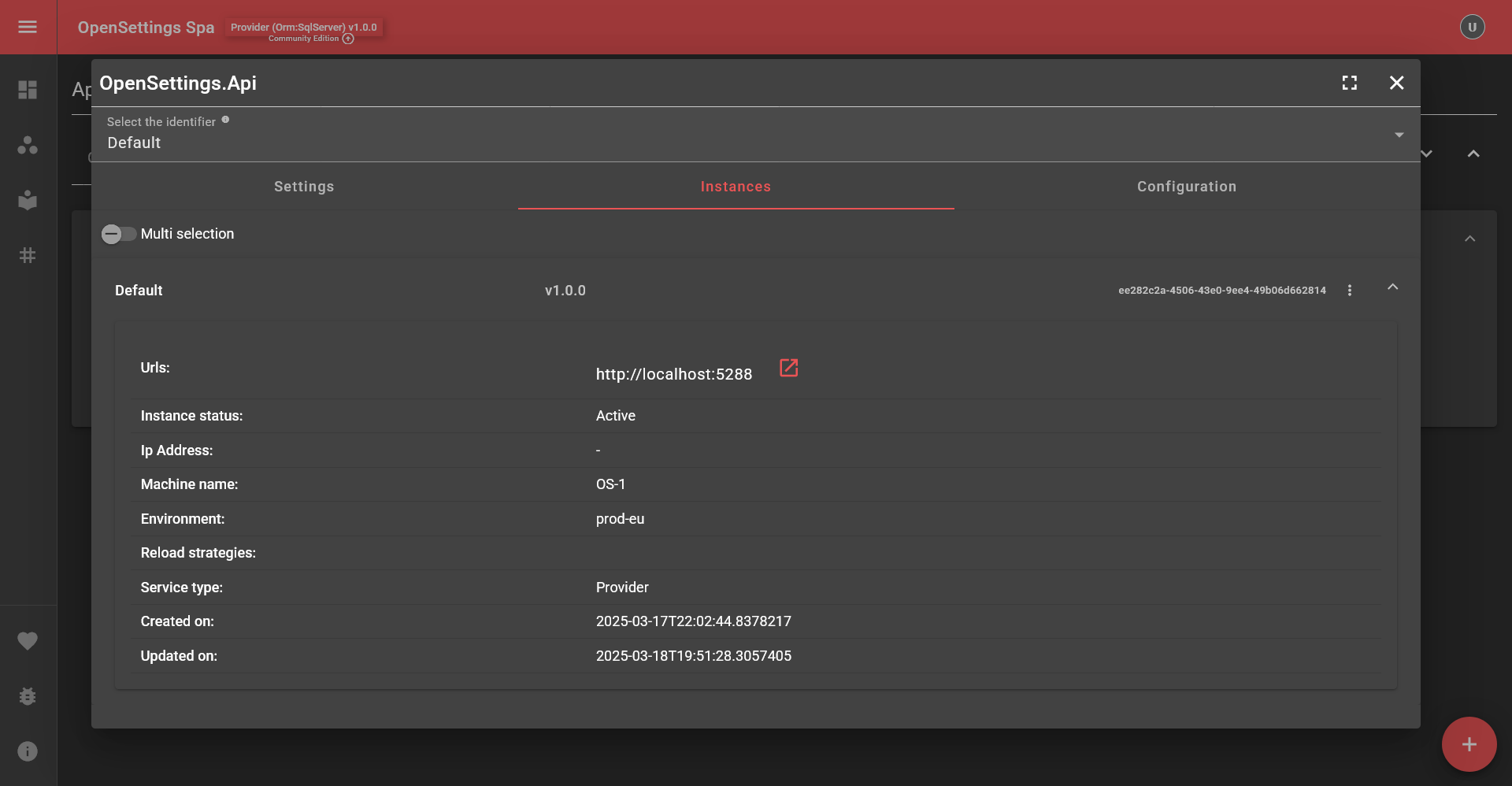This screenshot has height=786, width=1512.
Task: Click the U user avatar
Action: point(1472,26)
